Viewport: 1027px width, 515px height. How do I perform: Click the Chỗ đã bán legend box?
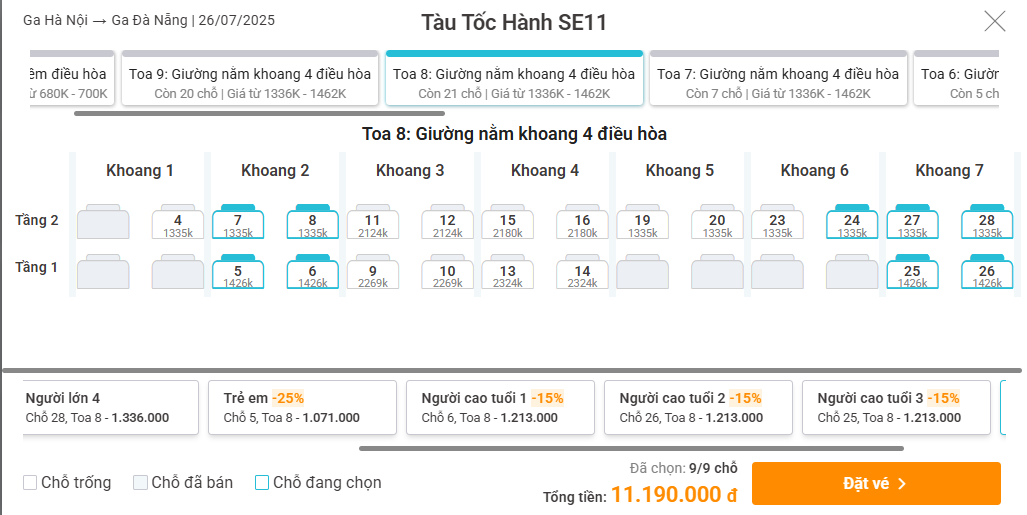click(140, 483)
